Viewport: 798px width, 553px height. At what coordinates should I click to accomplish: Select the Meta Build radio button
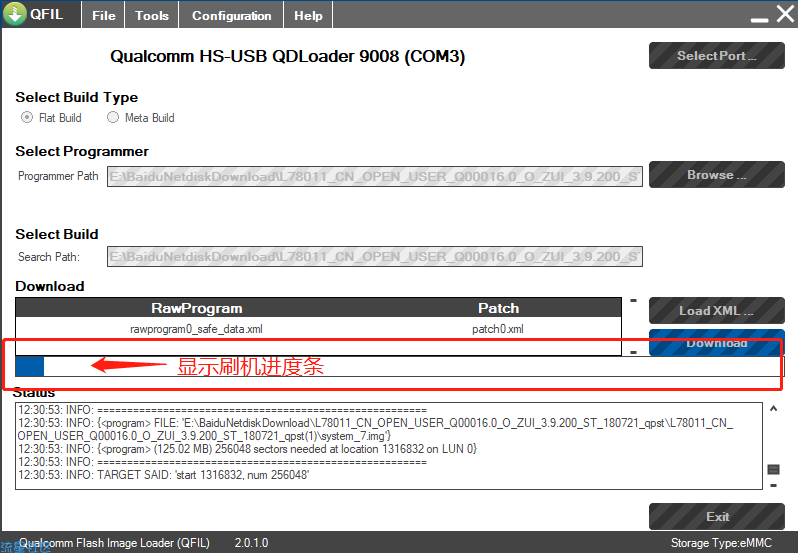[x=113, y=118]
